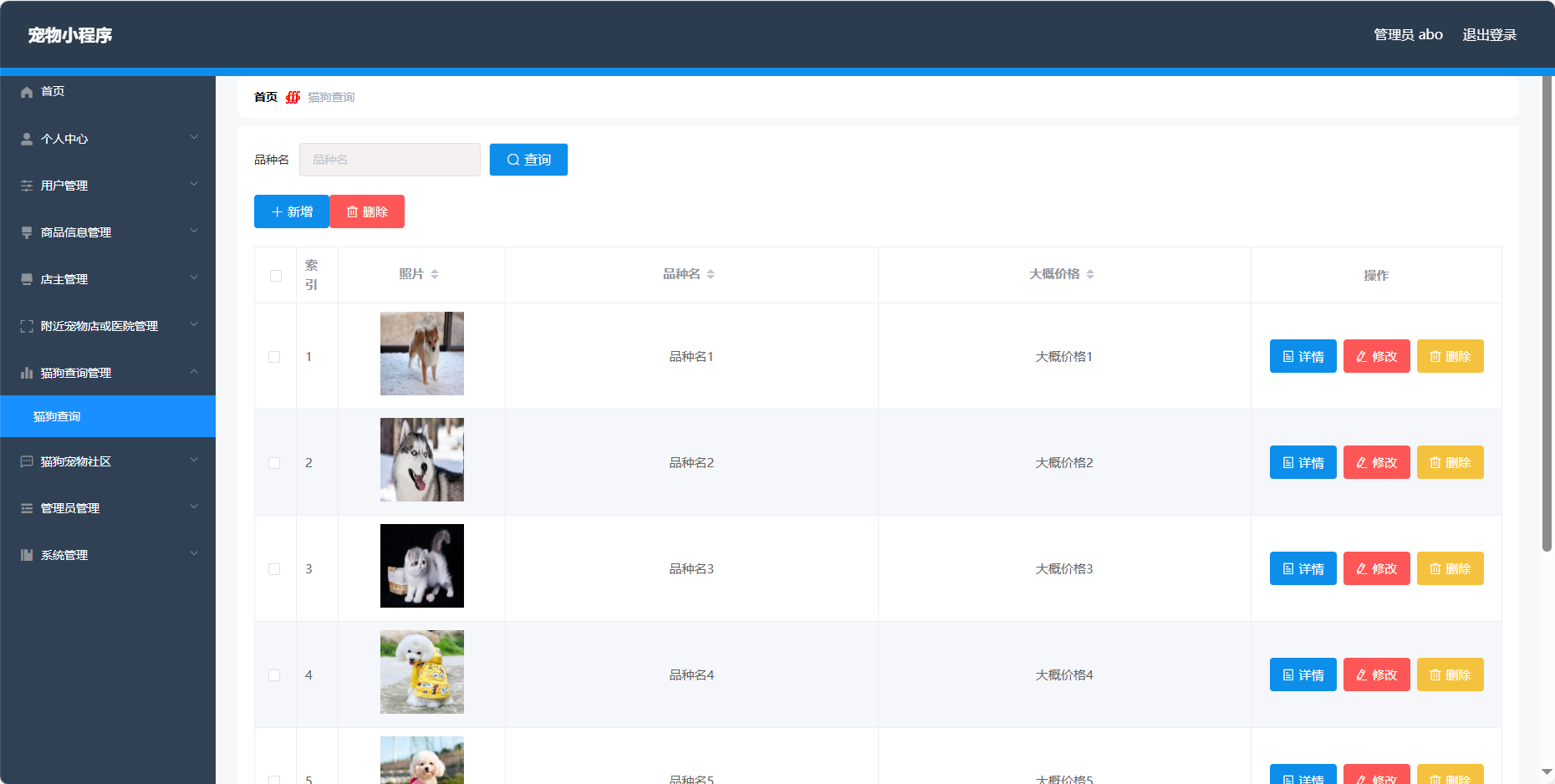Viewport: 1555px width, 784px height.
Task: Open the 用户管理 menu label
Action: [x=64, y=186]
